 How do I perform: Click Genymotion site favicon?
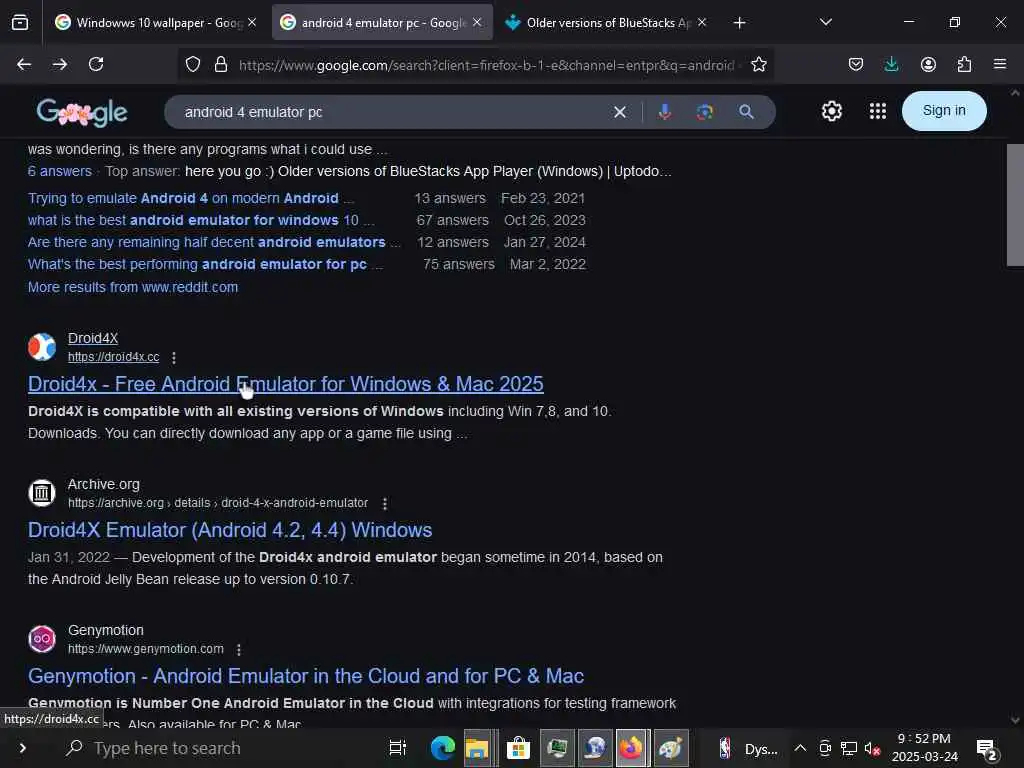tap(42, 639)
